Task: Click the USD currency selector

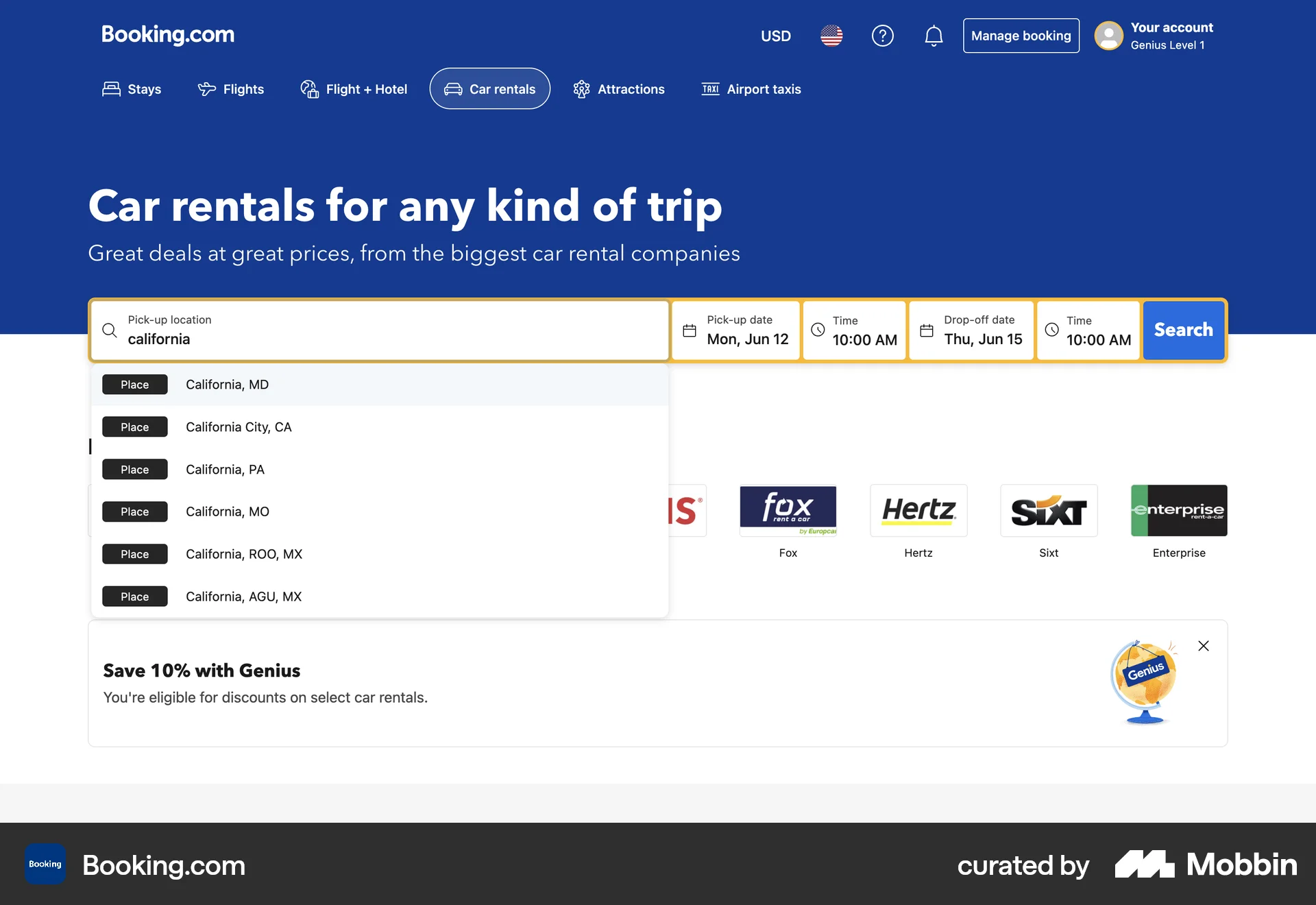Action: (776, 36)
